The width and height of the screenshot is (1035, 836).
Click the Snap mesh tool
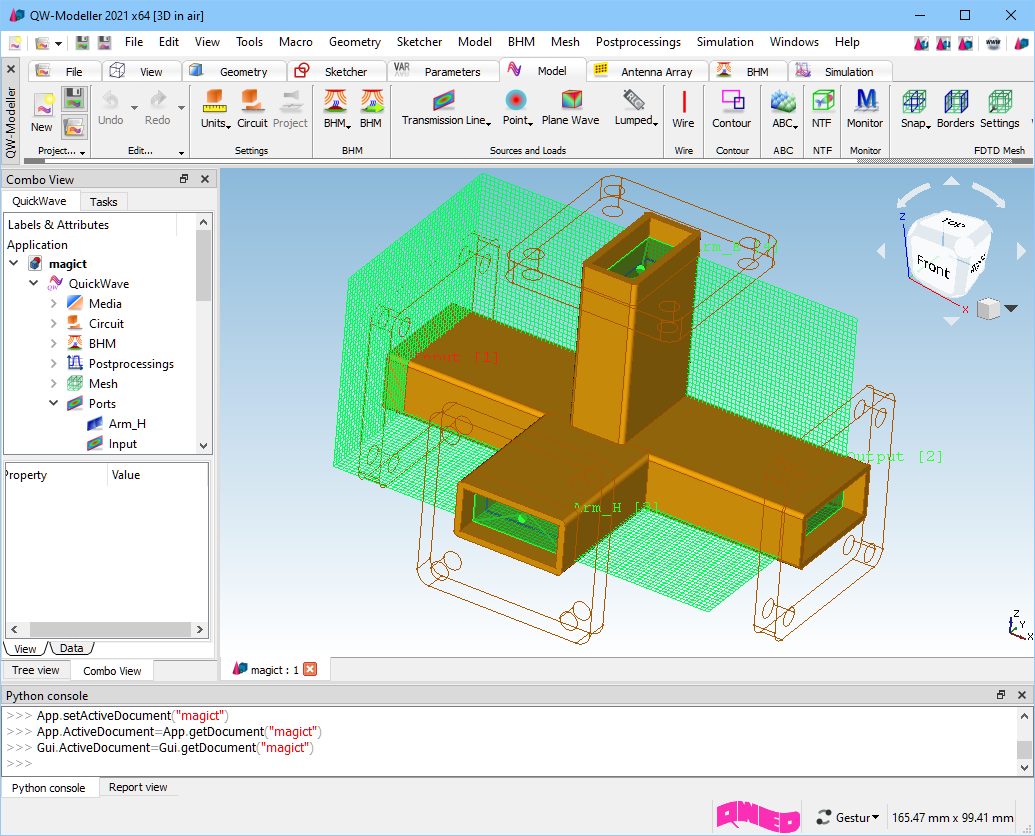coord(915,109)
